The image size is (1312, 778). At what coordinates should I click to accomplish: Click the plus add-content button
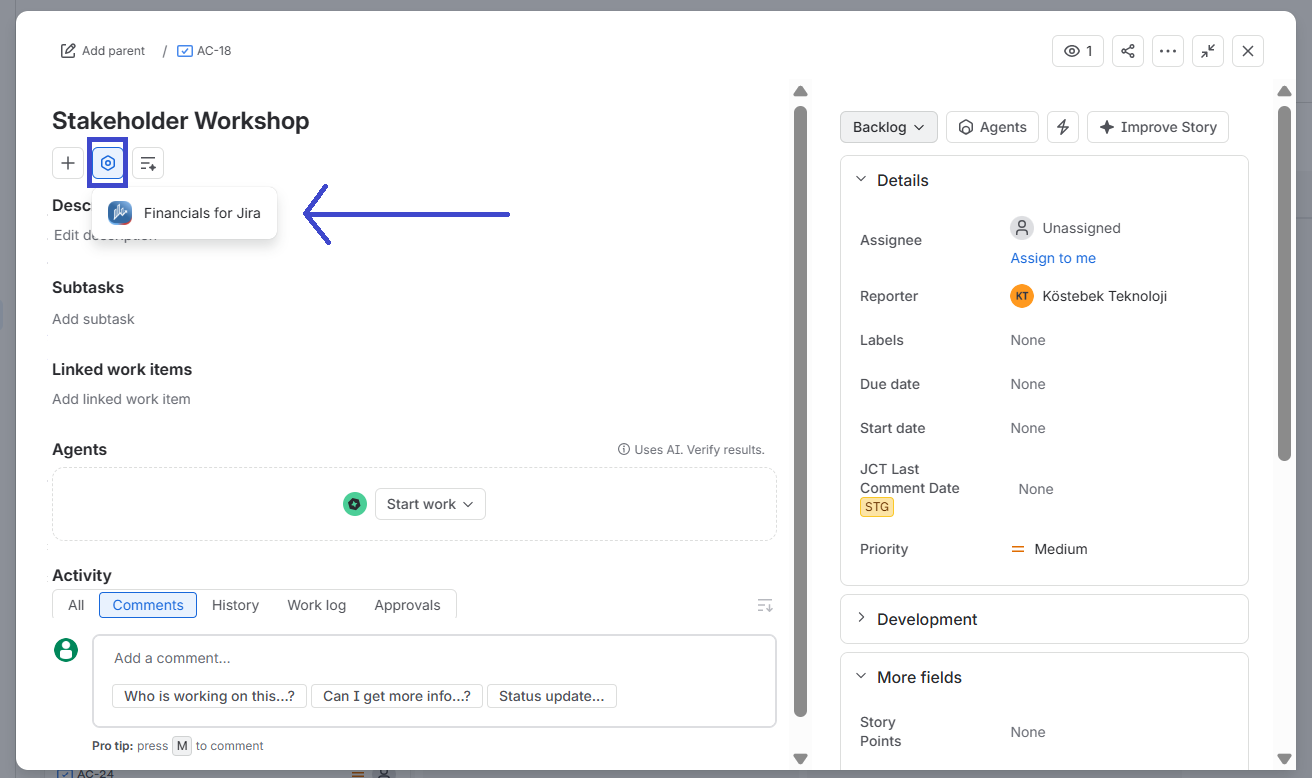click(x=68, y=163)
